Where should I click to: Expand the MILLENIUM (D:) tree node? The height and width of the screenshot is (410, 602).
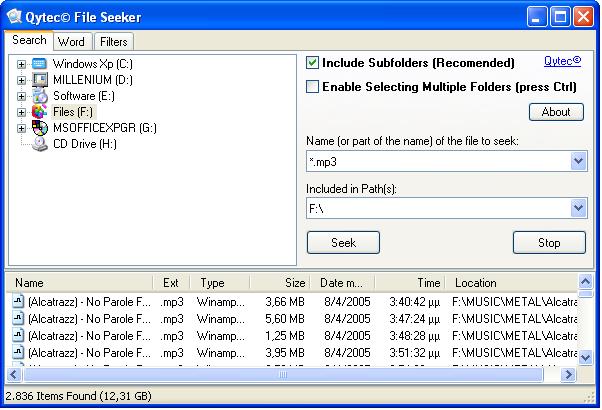pos(21,80)
